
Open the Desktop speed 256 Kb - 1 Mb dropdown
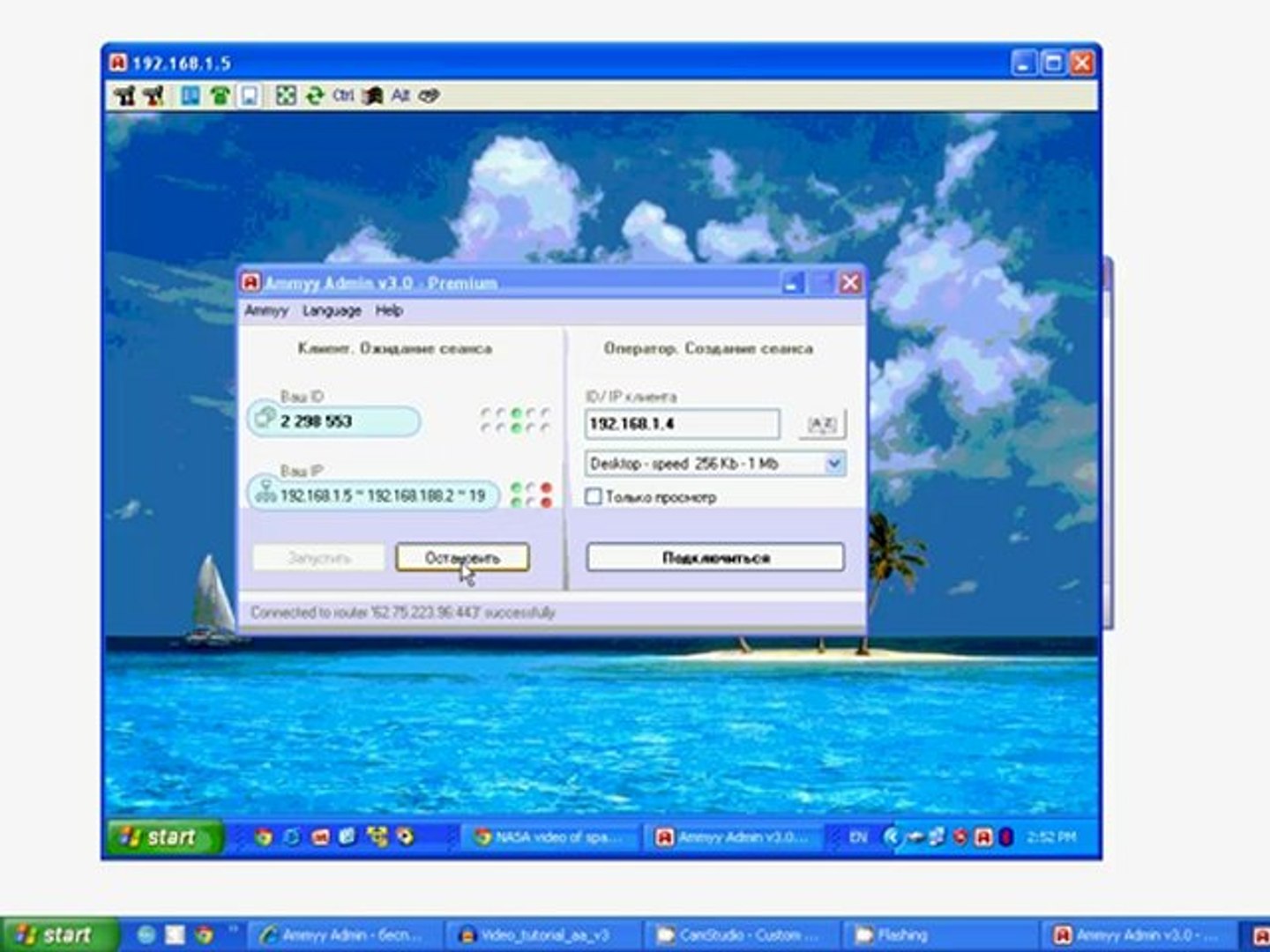(715, 464)
